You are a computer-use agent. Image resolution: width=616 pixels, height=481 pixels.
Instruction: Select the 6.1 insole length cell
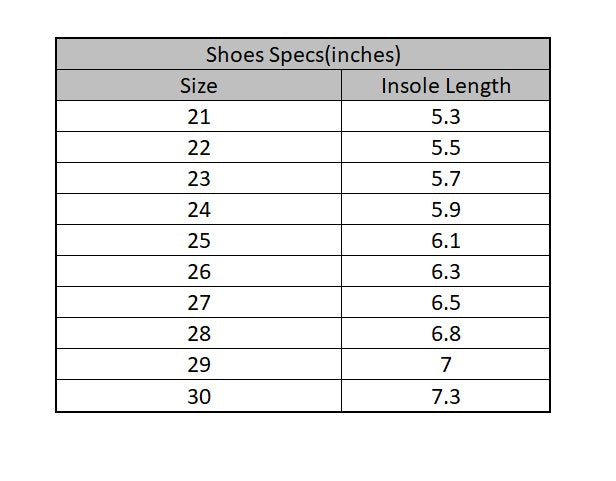(445, 241)
